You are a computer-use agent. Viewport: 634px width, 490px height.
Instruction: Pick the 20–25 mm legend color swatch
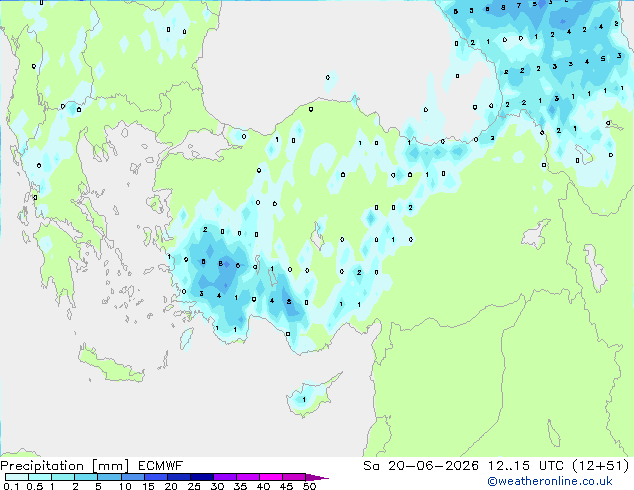pos(178,477)
